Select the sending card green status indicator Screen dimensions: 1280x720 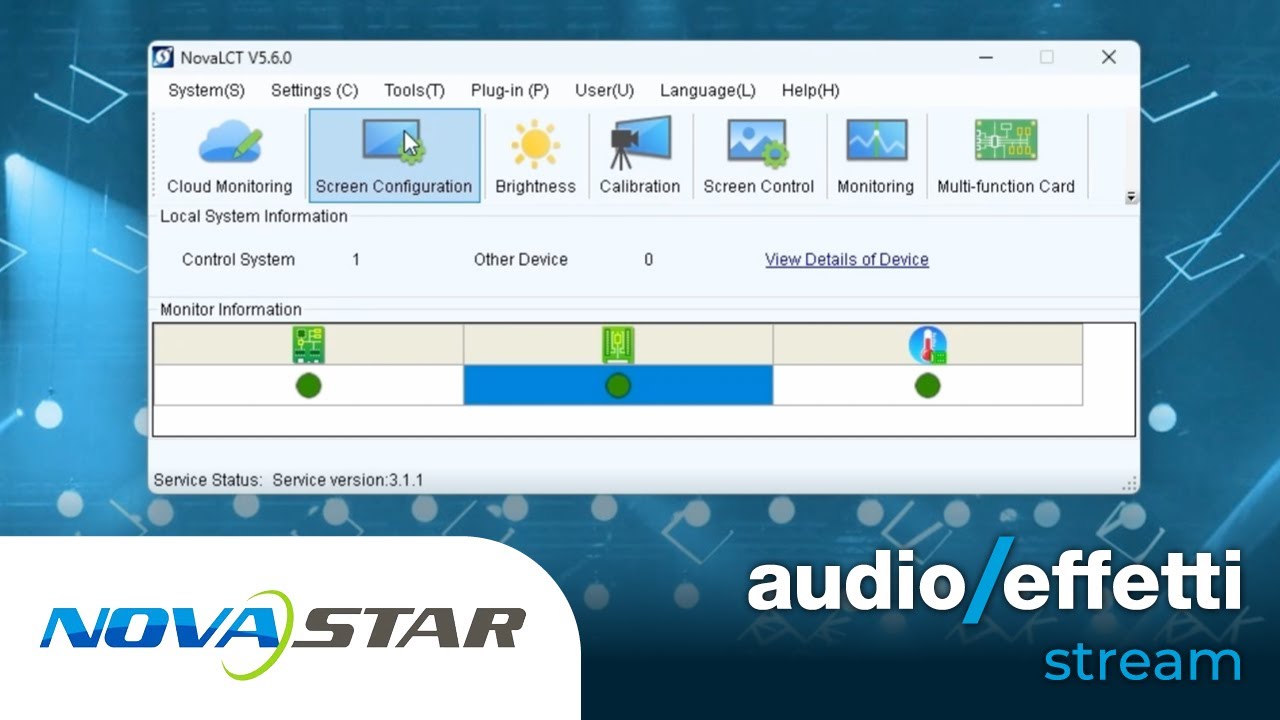coord(308,385)
